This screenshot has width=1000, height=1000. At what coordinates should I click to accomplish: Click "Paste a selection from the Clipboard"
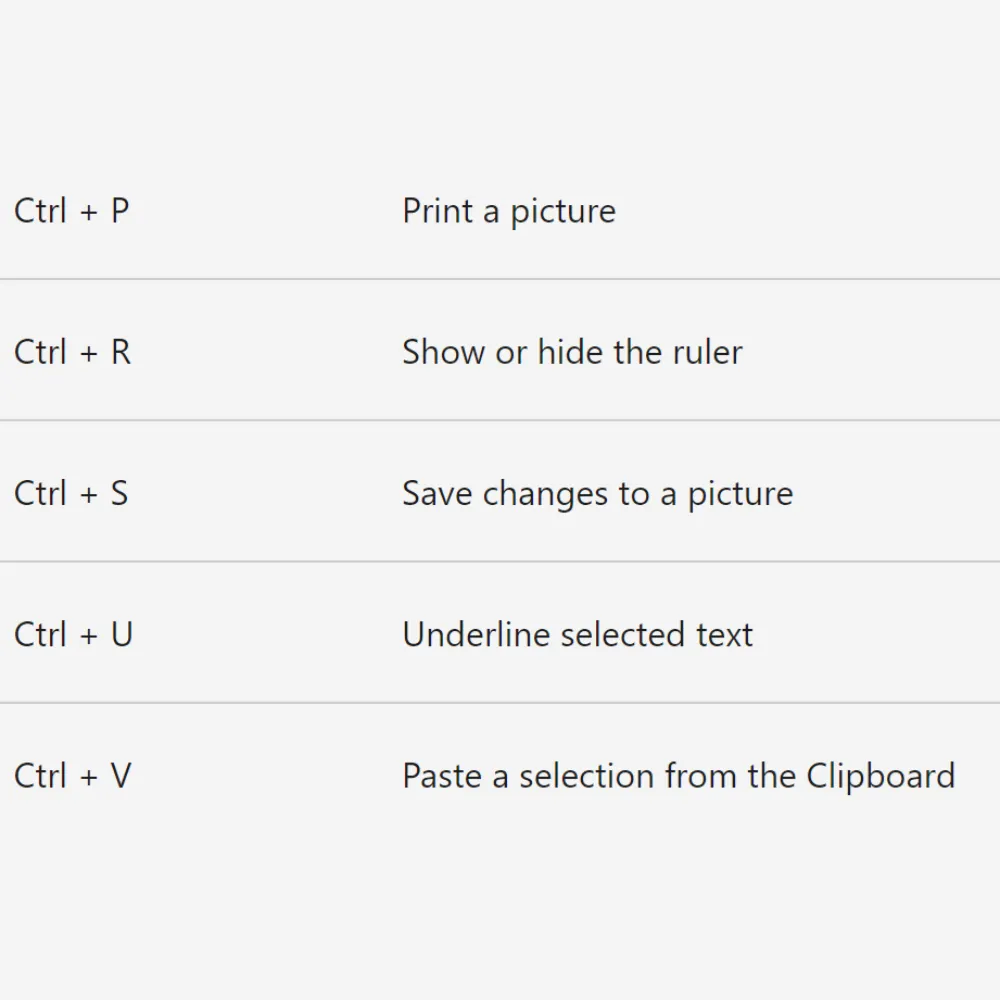(678, 775)
